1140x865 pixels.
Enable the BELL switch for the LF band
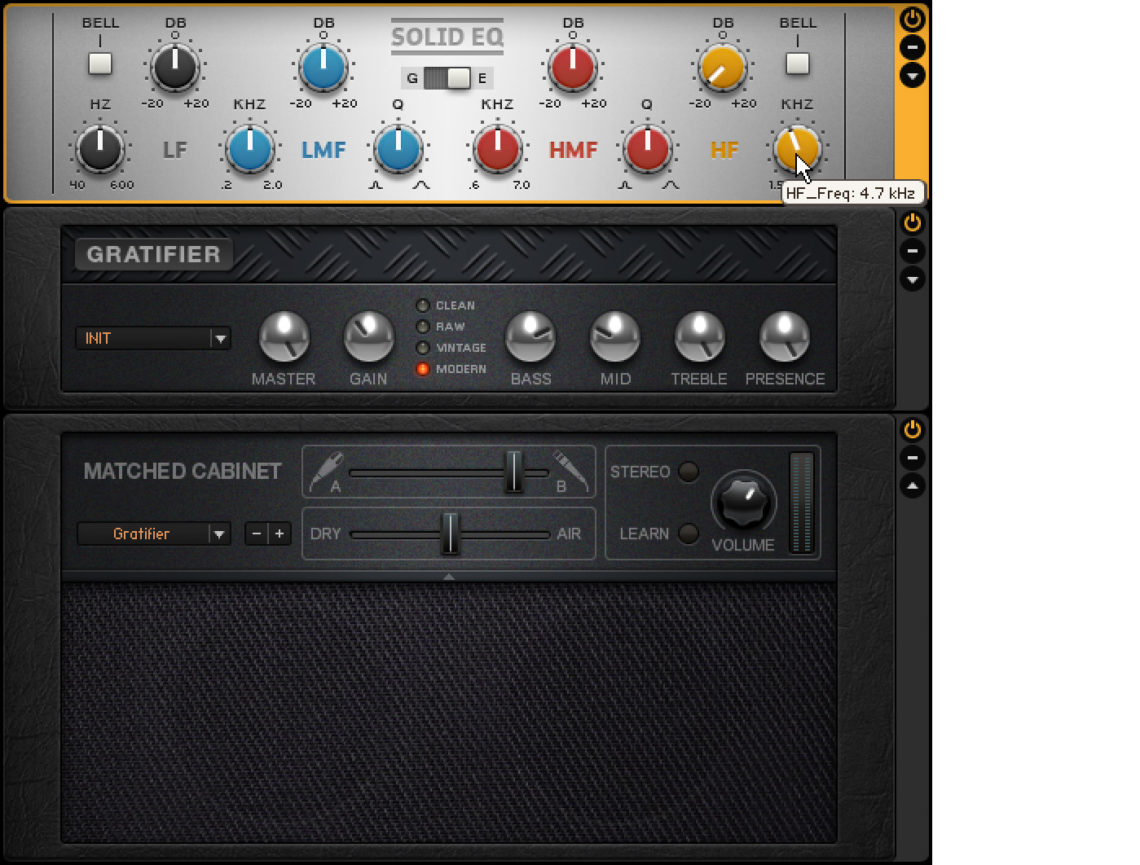tap(99, 64)
